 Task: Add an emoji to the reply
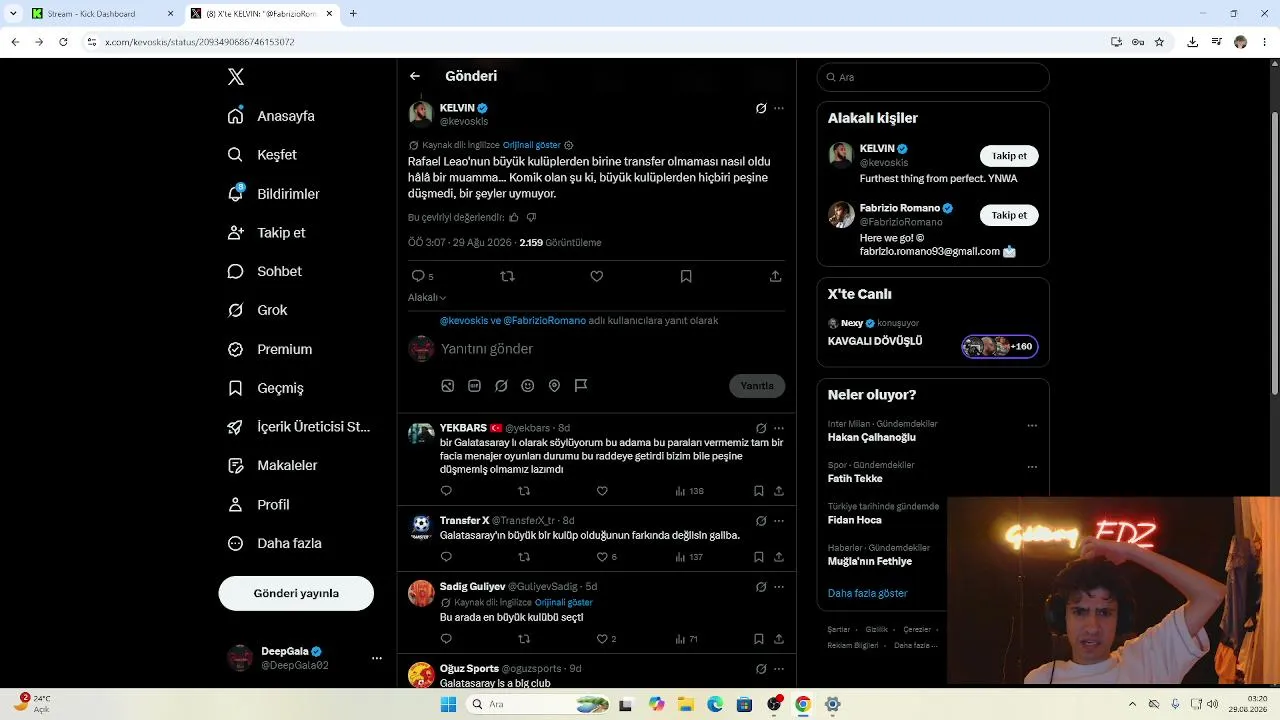pyautogui.click(x=528, y=386)
